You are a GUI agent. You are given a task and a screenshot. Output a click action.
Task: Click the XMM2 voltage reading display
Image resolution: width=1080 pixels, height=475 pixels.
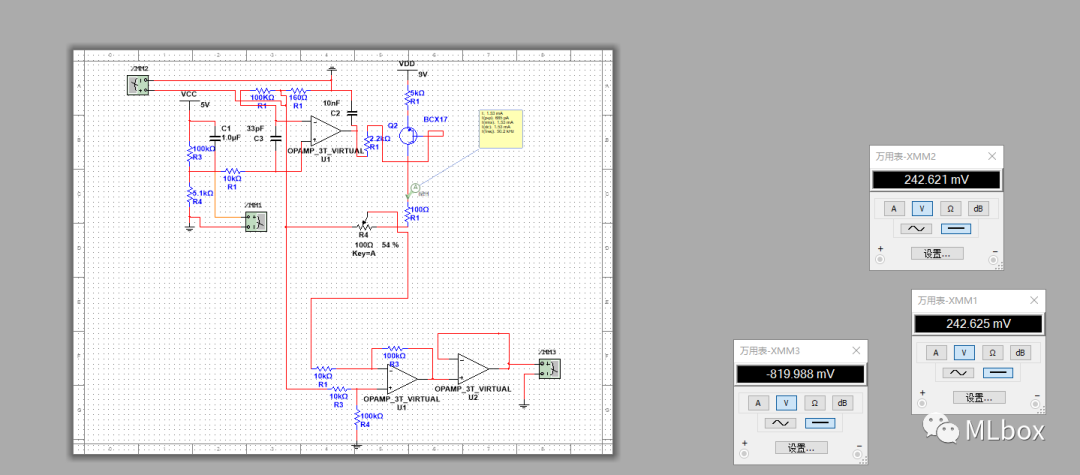[x=936, y=181]
